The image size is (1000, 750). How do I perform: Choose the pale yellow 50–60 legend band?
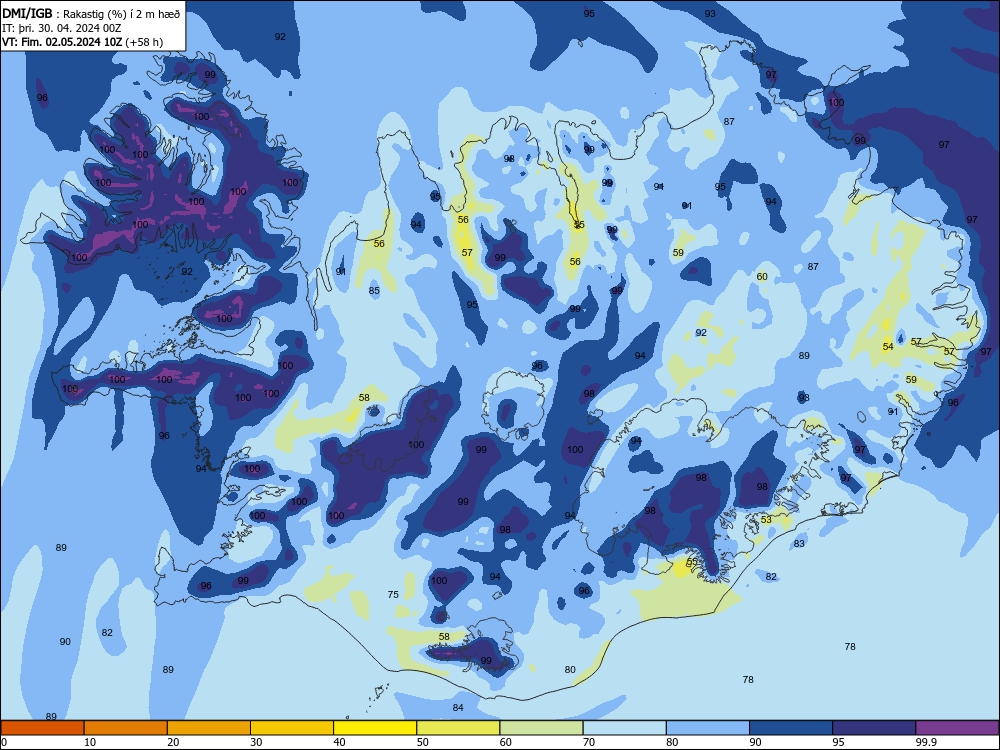[x=458, y=728]
